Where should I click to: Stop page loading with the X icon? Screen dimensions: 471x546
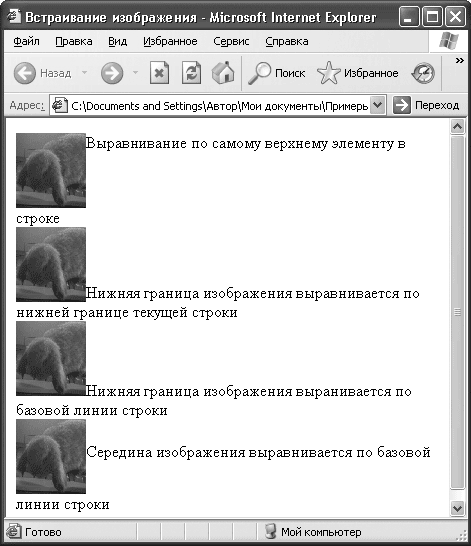point(159,73)
